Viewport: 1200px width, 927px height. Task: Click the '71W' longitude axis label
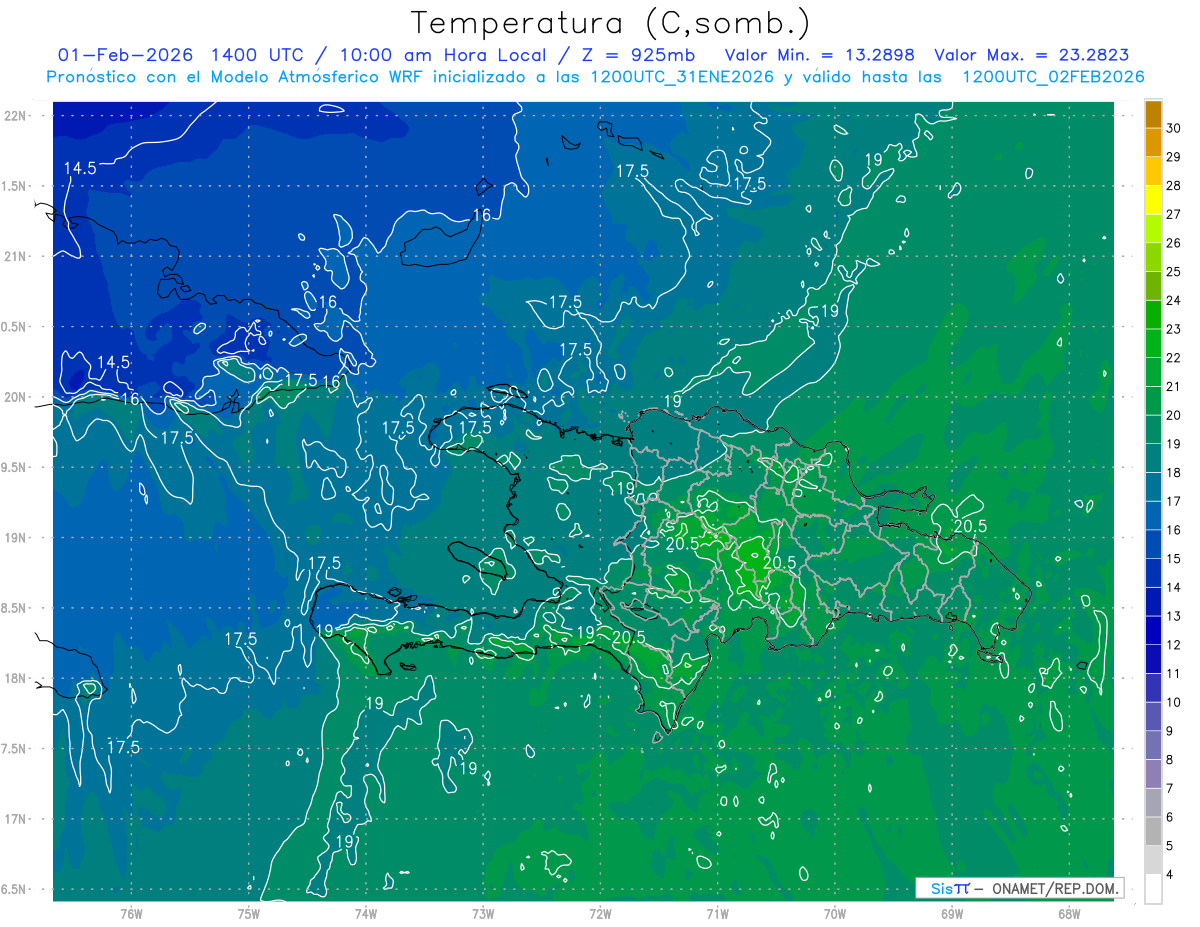point(717,913)
